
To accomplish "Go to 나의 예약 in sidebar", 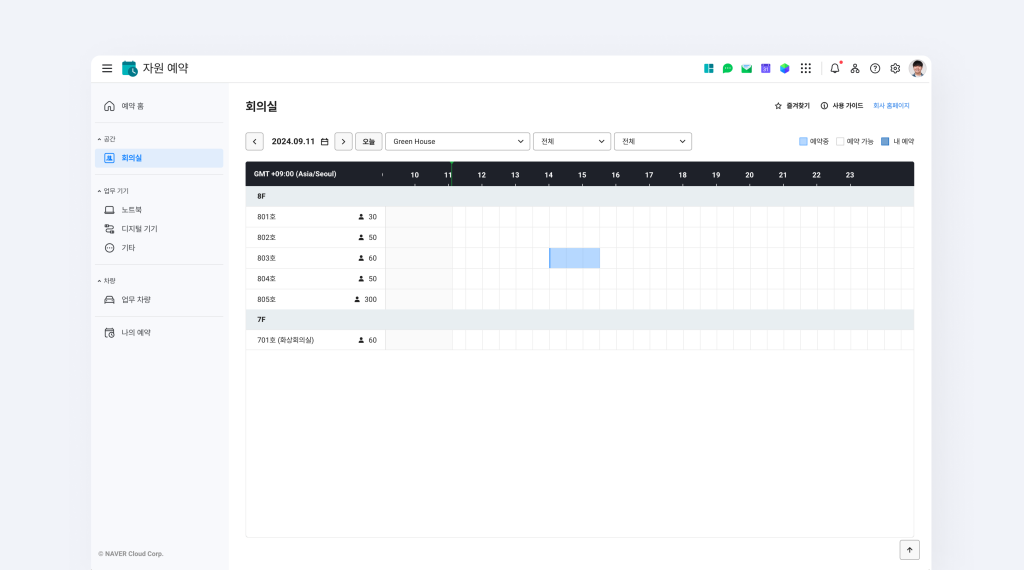I will (x=135, y=332).
